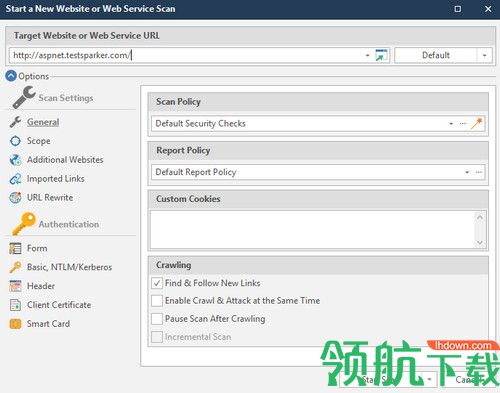Click the Scope circle icon

click(15, 141)
